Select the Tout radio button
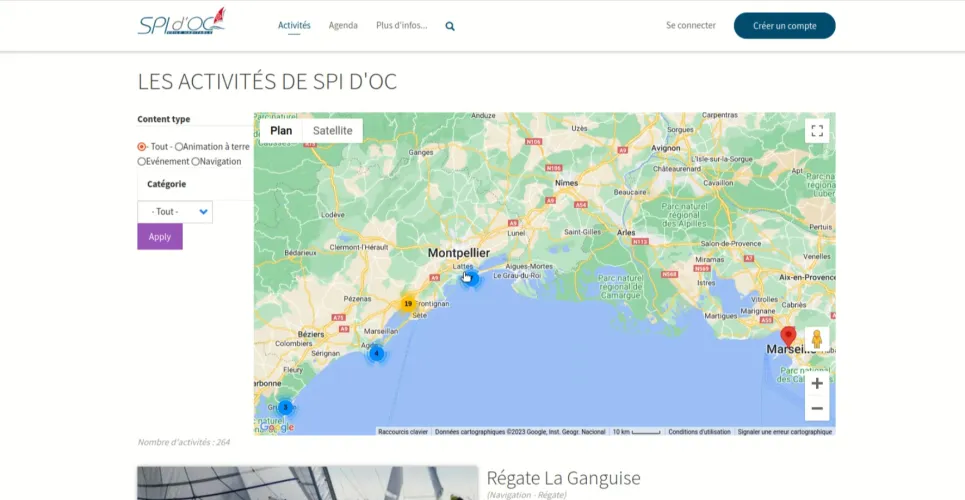965x500 pixels. click(x=142, y=147)
